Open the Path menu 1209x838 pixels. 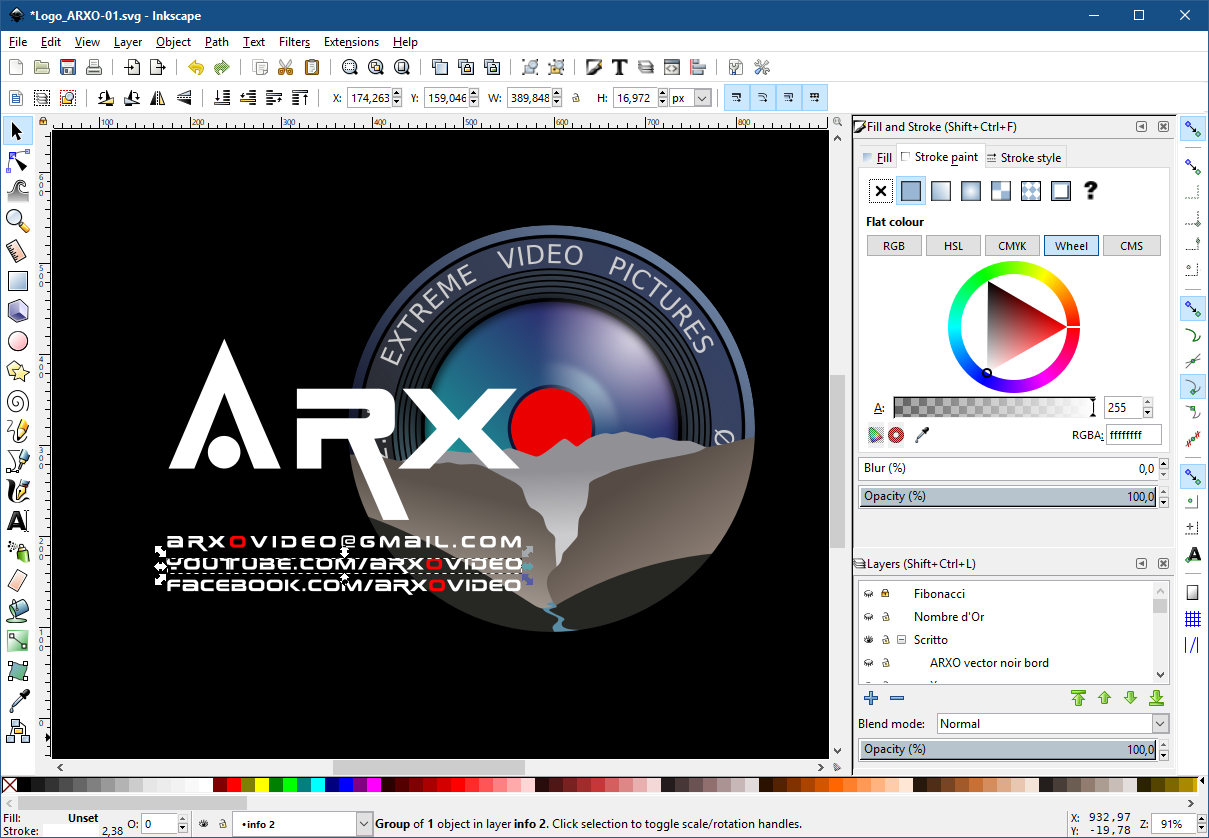(x=217, y=42)
